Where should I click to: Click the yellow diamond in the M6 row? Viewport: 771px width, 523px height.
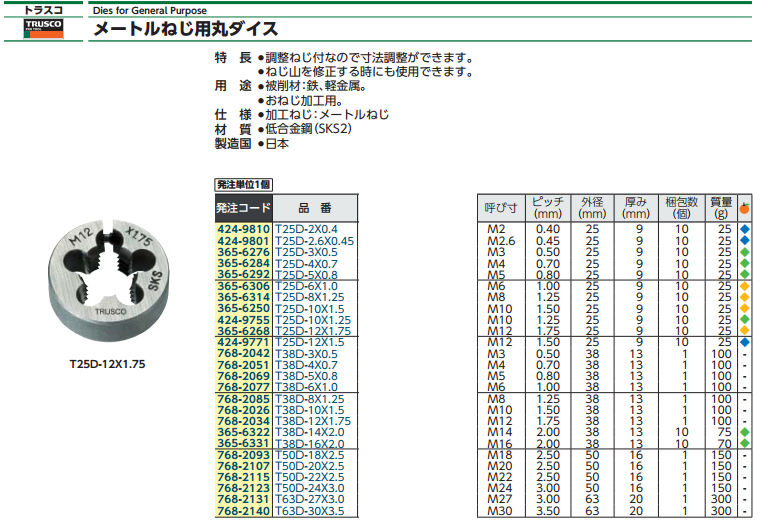click(x=745, y=286)
